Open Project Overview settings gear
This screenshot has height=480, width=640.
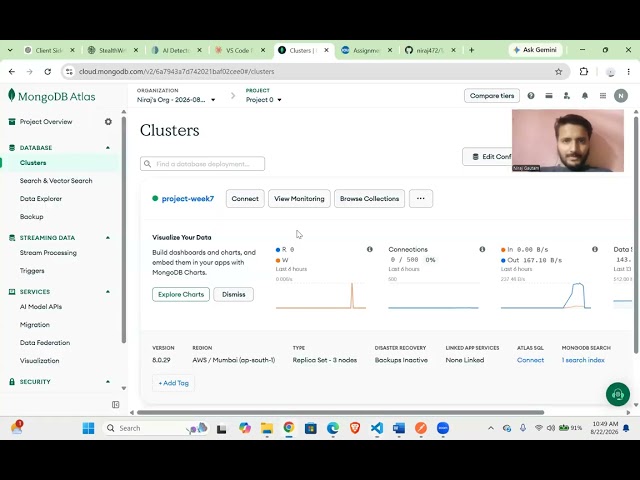click(x=108, y=122)
